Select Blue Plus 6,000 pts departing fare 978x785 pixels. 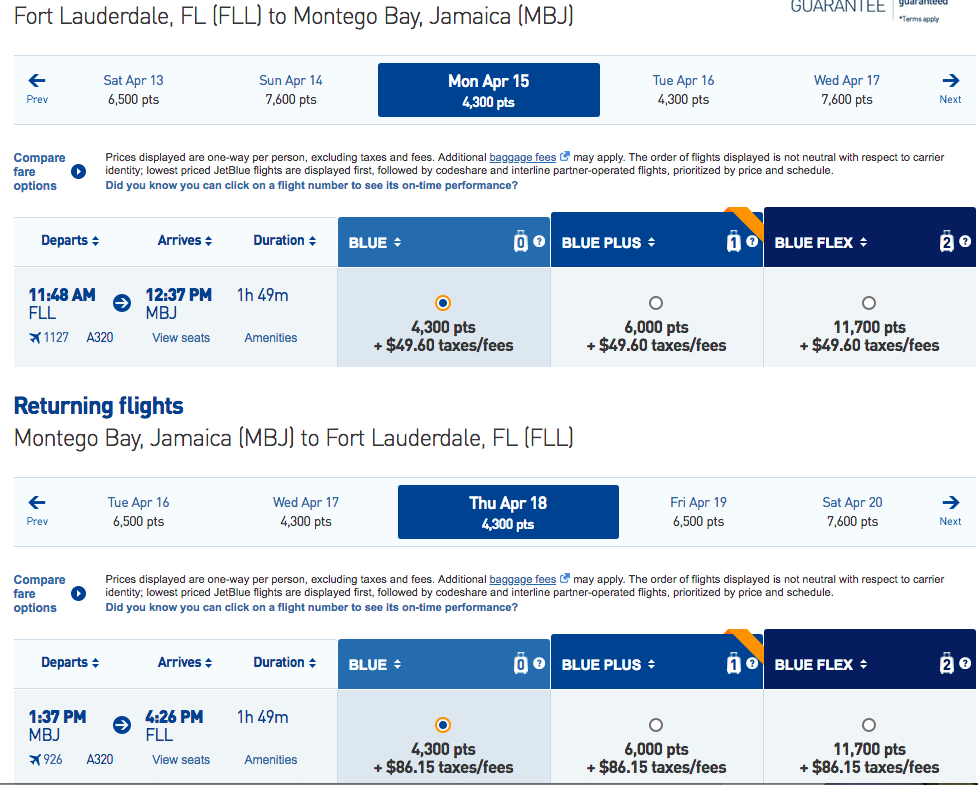point(656,302)
